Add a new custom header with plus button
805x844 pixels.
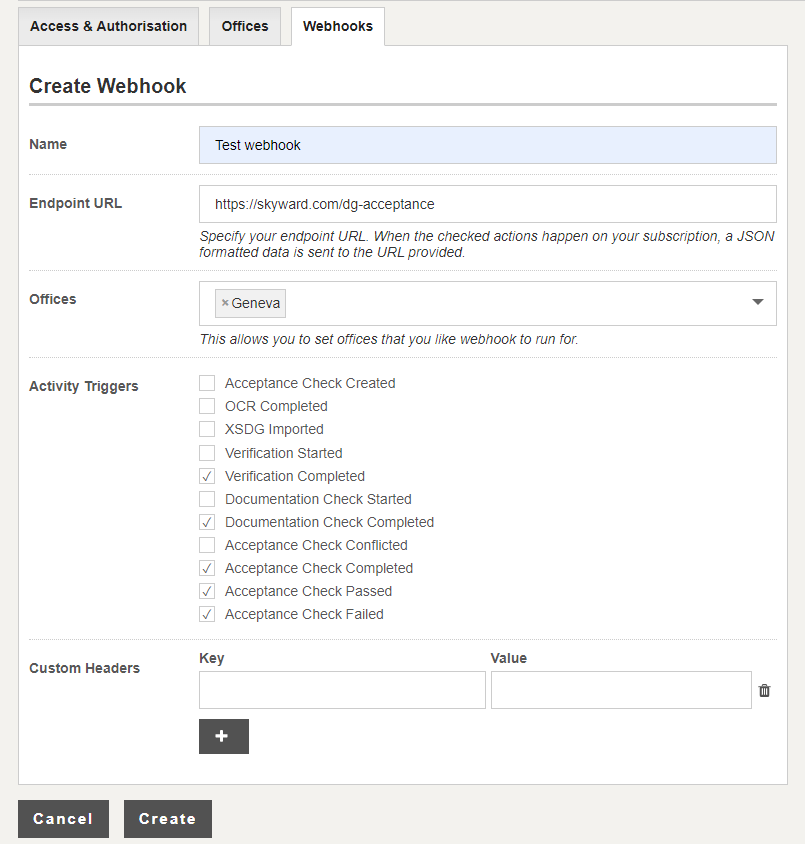coord(224,736)
